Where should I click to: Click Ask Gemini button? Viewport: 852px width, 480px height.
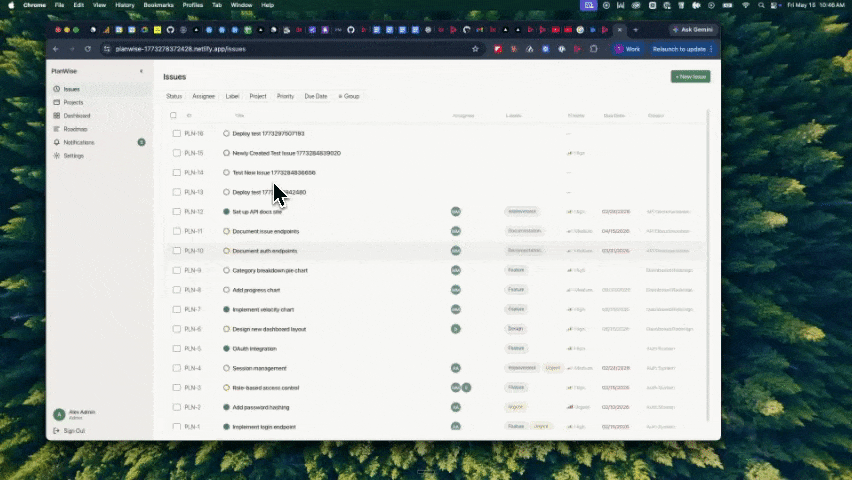(693, 30)
